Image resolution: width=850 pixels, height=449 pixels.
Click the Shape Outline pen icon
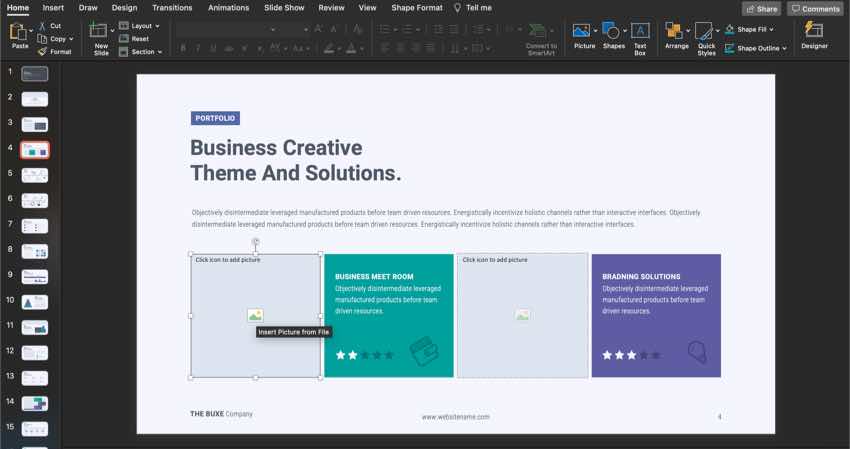[x=730, y=48]
